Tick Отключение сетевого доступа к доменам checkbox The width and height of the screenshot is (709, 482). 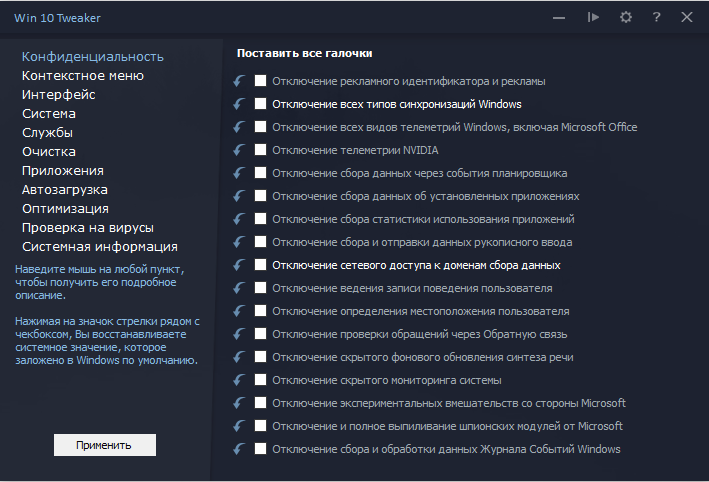click(x=261, y=265)
